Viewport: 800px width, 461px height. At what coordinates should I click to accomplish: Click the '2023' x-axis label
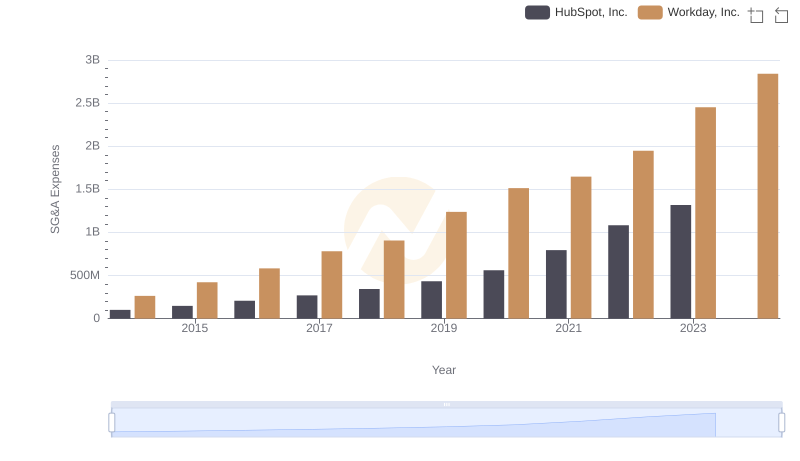[693, 328]
